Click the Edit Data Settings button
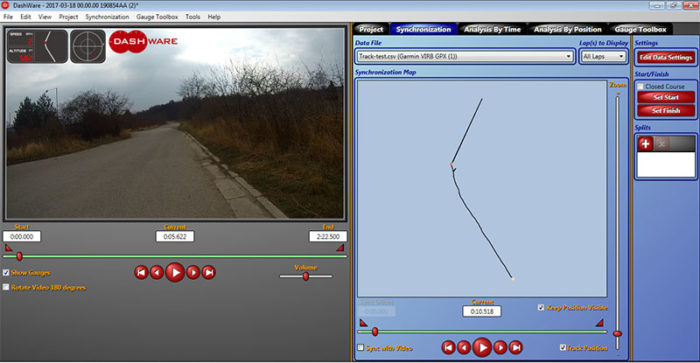The width and height of the screenshot is (700, 363). pos(666,57)
